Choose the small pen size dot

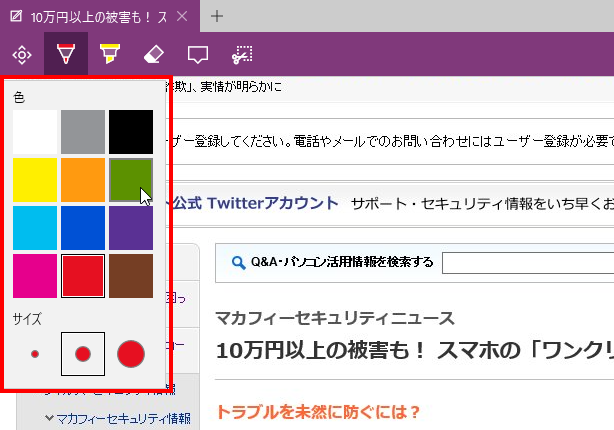tap(35, 353)
